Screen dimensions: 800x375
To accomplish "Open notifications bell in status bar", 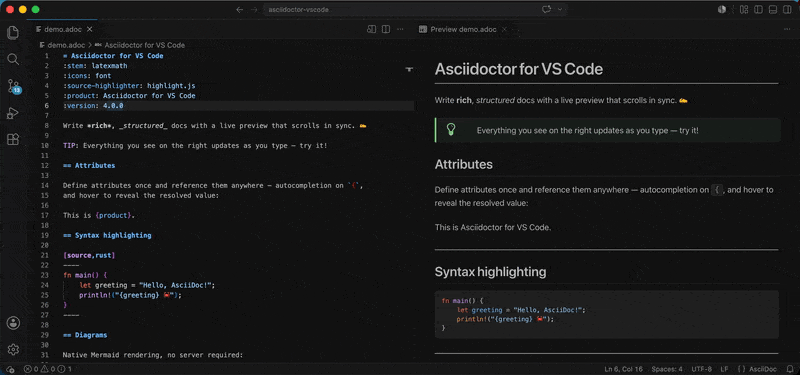I will coord(789,369).
